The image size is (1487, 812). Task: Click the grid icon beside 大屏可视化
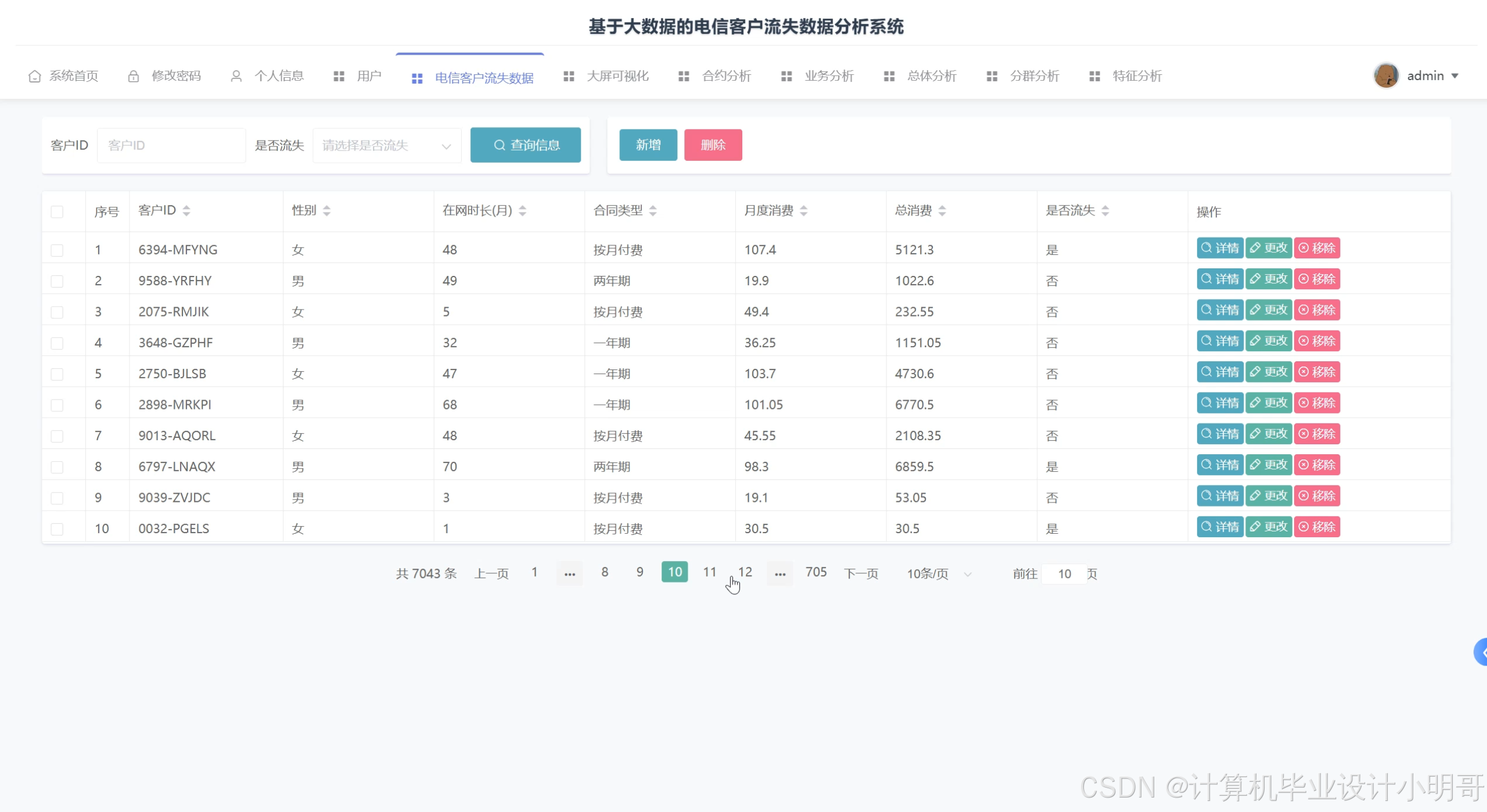pos(569,76)
